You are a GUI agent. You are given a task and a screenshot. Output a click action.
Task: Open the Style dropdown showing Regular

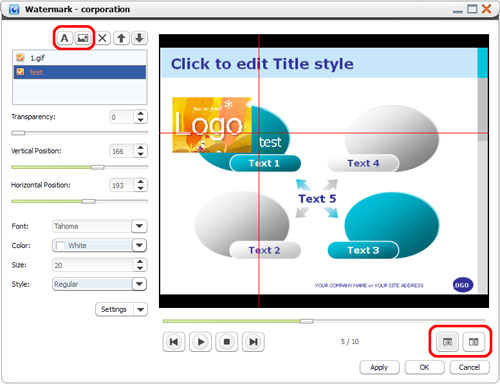coord(139,284)
